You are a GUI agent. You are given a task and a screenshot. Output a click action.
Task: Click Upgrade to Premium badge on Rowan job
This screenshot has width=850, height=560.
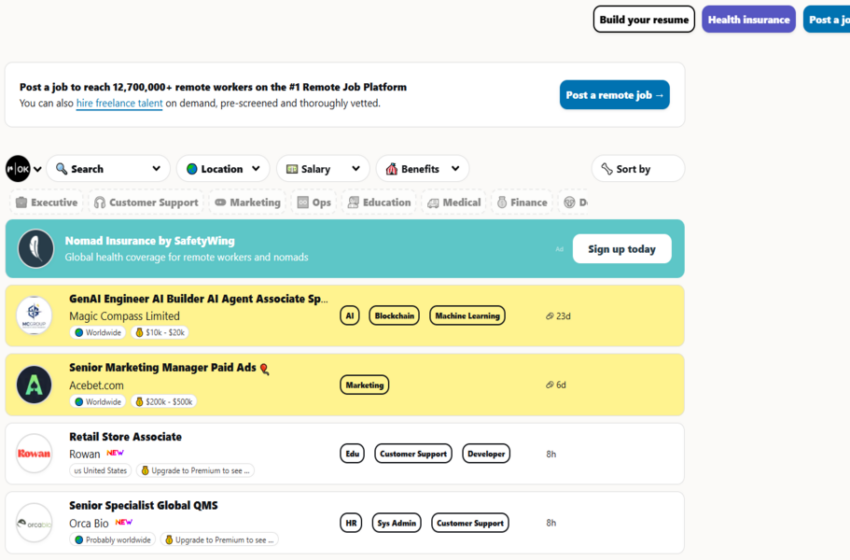pos(195,471)
